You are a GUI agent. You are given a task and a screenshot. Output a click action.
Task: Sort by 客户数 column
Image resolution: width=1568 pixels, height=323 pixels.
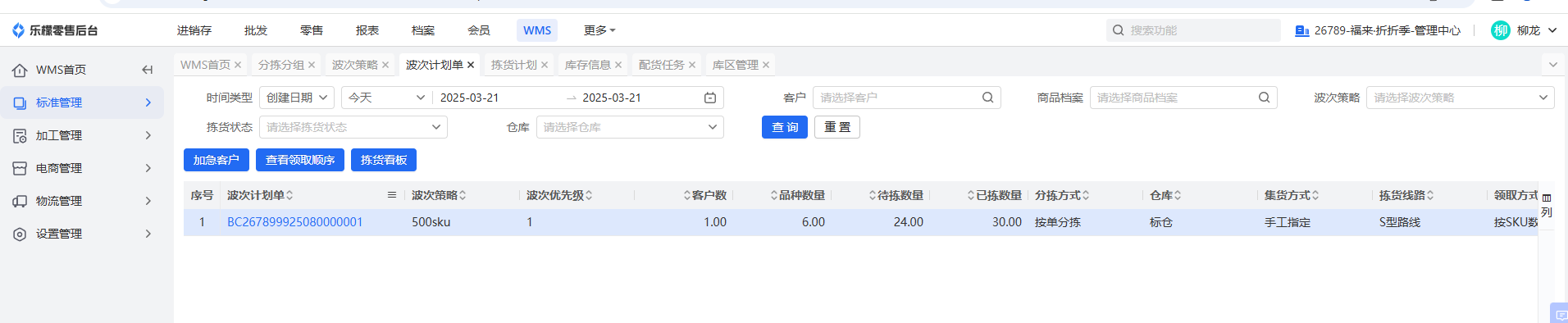tap(687, 195)
